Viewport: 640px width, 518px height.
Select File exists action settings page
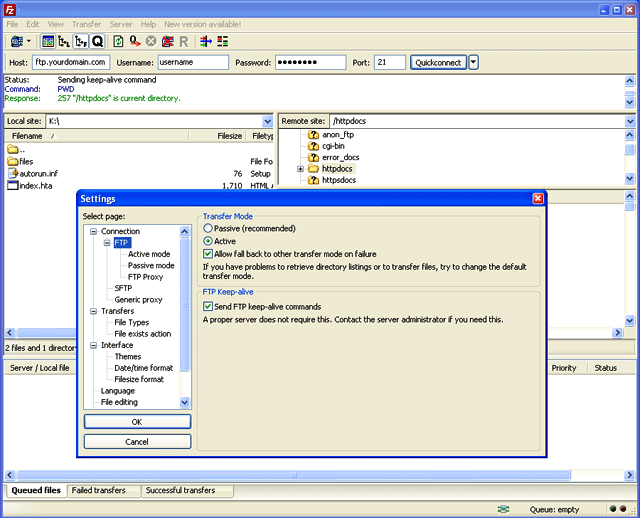click(x=143, y=334)
